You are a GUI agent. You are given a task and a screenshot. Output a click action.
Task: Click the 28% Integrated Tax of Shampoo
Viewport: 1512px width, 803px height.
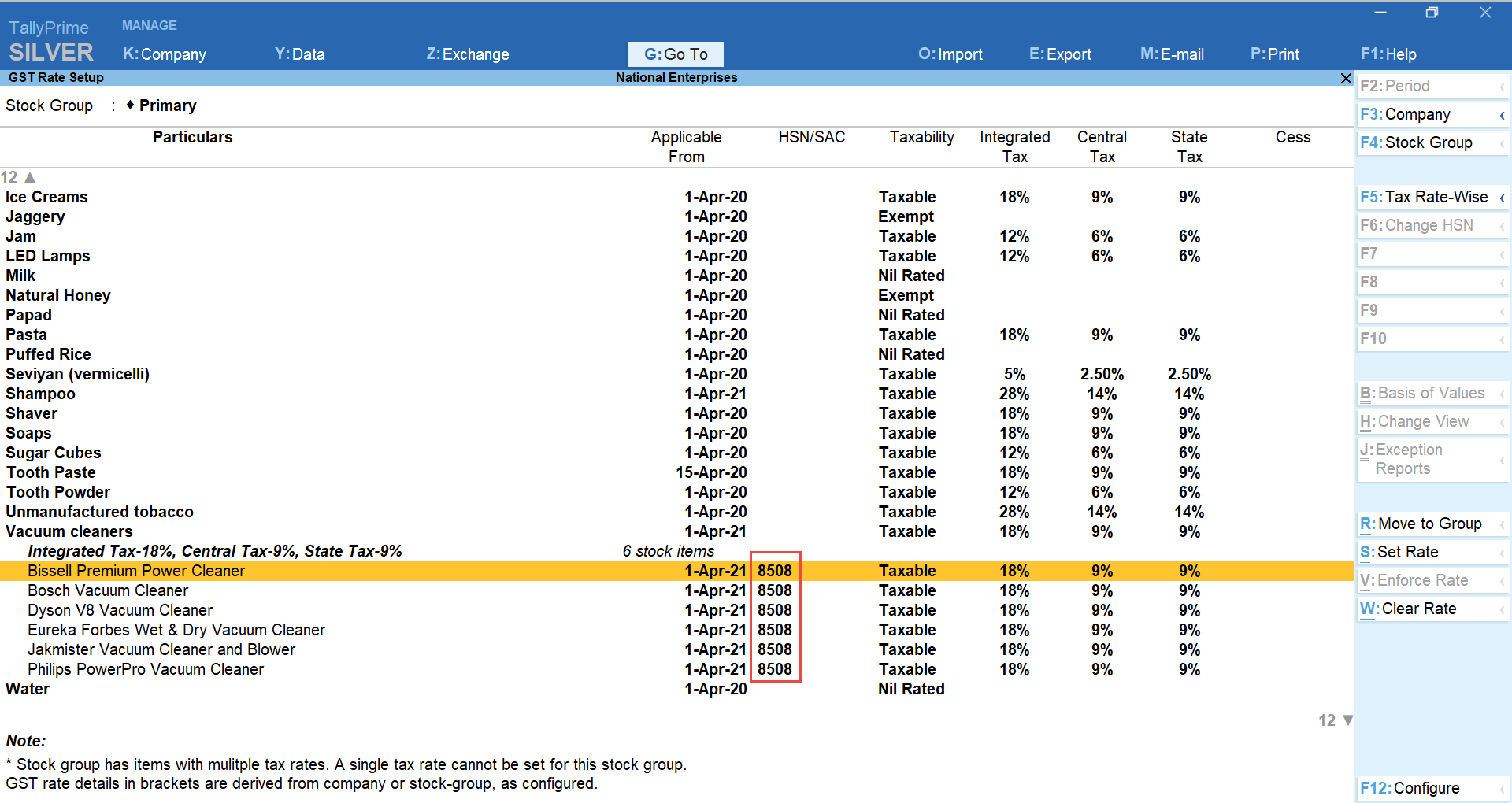click(1014, 394)
